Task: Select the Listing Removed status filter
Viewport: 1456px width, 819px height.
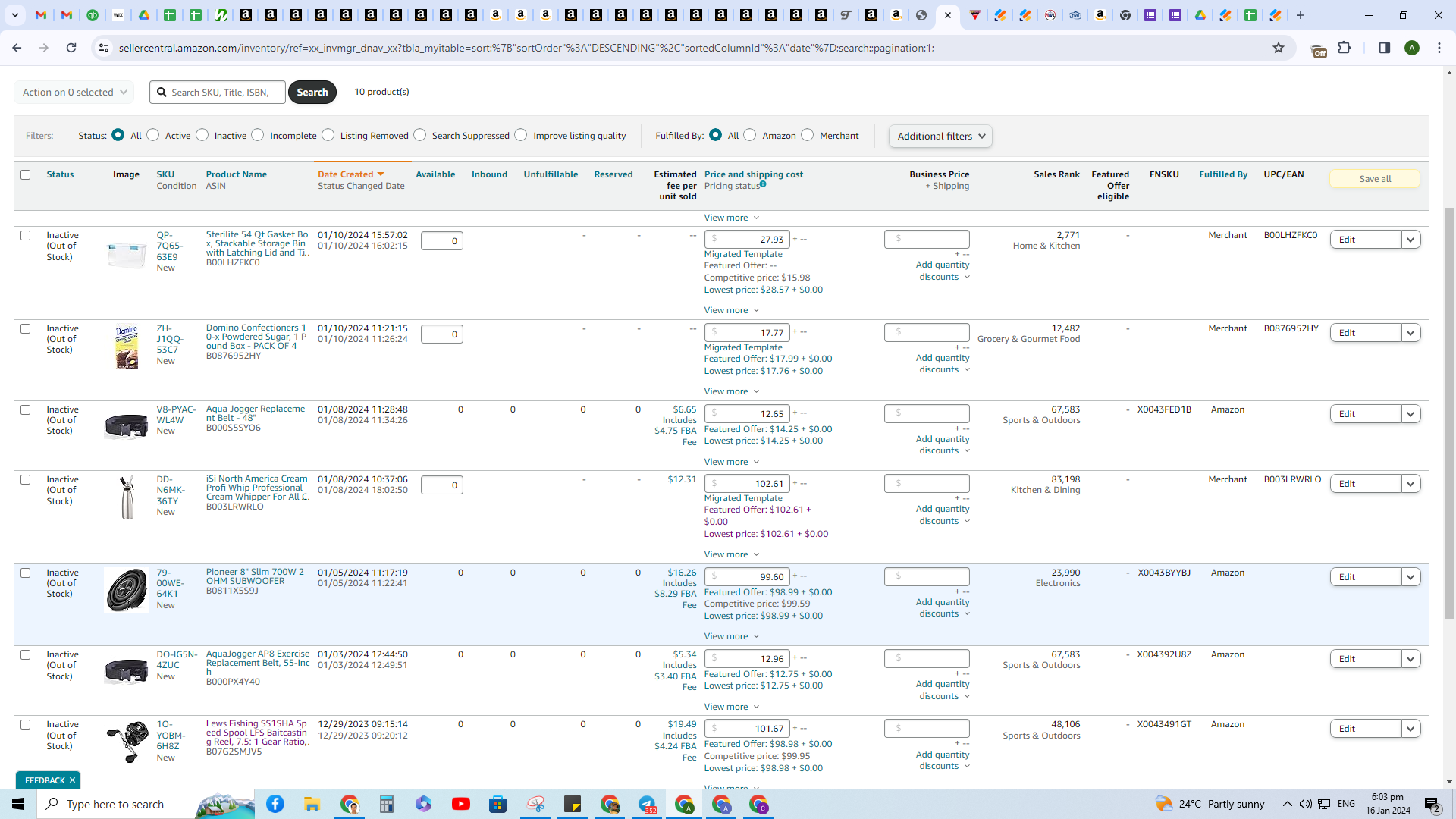Action: 328,135
